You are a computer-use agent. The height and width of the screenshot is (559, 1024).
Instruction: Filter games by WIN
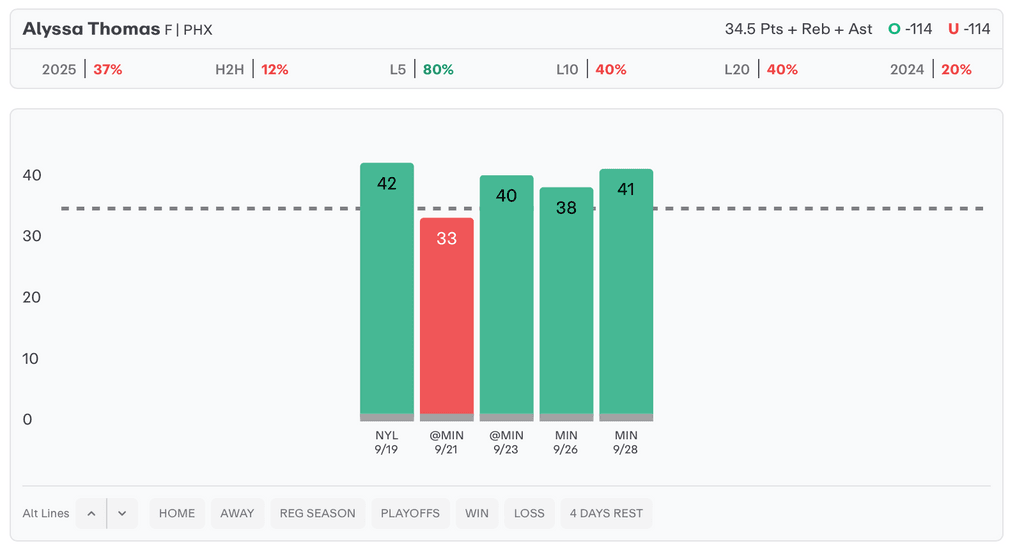pyautogui.click(x=477, y=514)
